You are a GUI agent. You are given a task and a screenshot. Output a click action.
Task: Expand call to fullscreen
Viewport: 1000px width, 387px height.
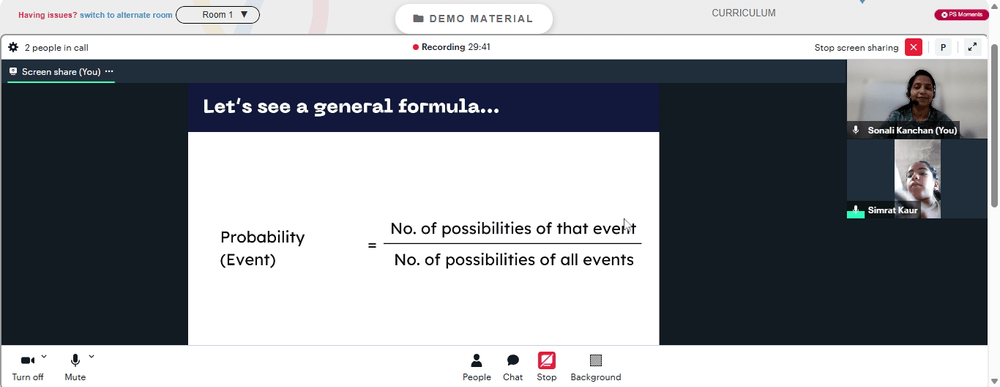972,47
